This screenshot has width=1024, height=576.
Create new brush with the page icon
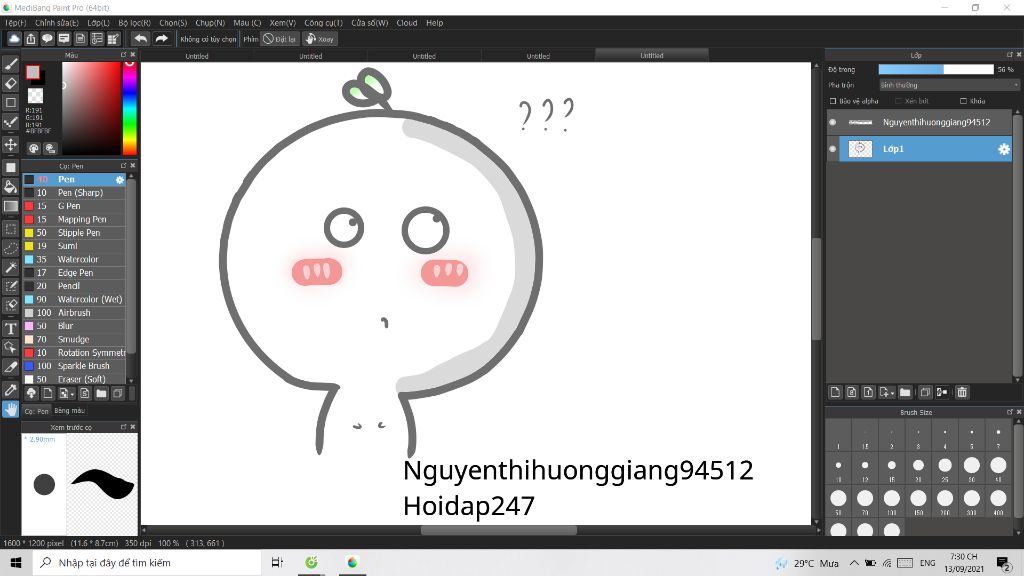click(48, 393)
